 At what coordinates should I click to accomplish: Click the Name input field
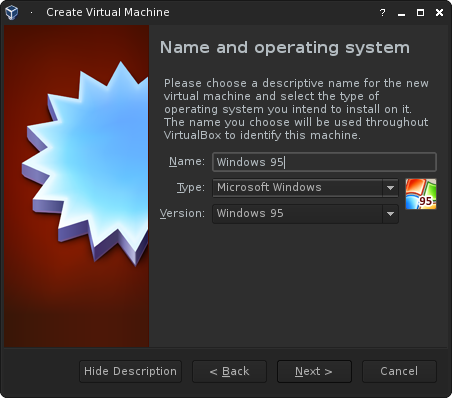click(x=324, y=162)
